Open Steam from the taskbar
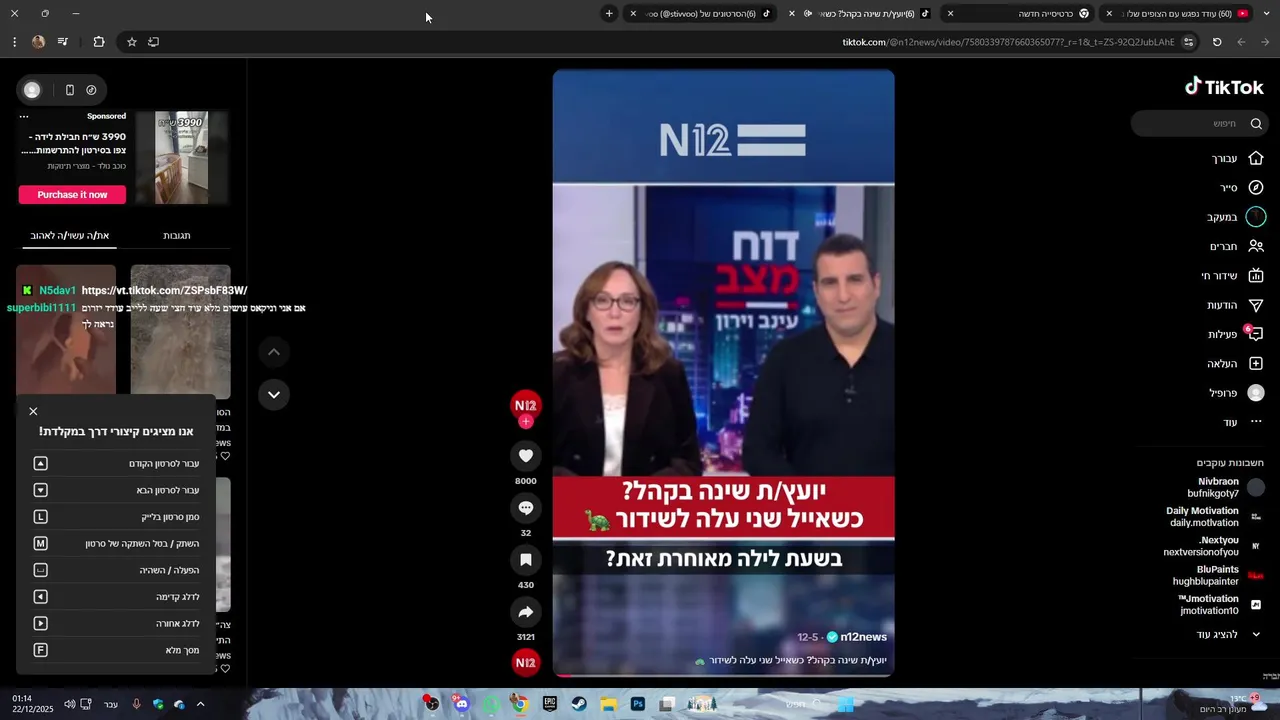 (x=579, y=704)
